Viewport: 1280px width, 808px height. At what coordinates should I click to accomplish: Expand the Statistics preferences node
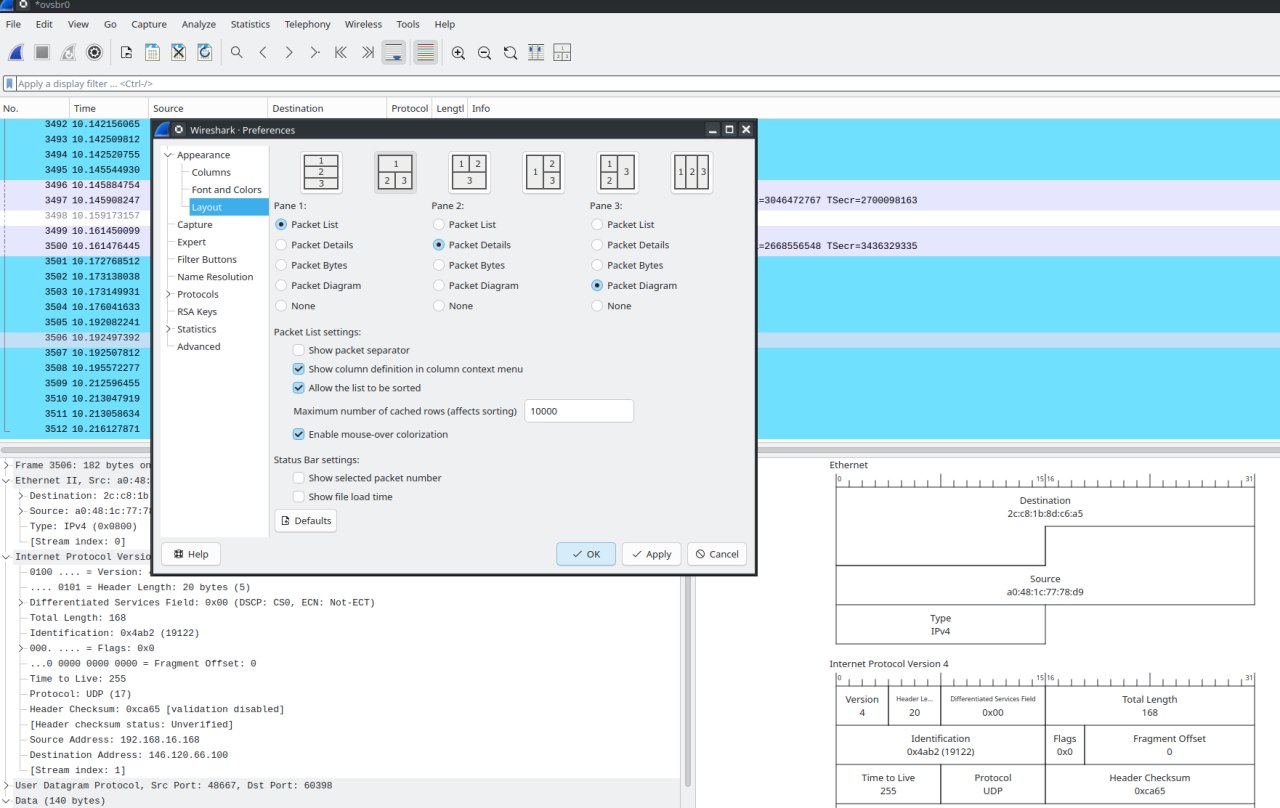click(168, 329)
